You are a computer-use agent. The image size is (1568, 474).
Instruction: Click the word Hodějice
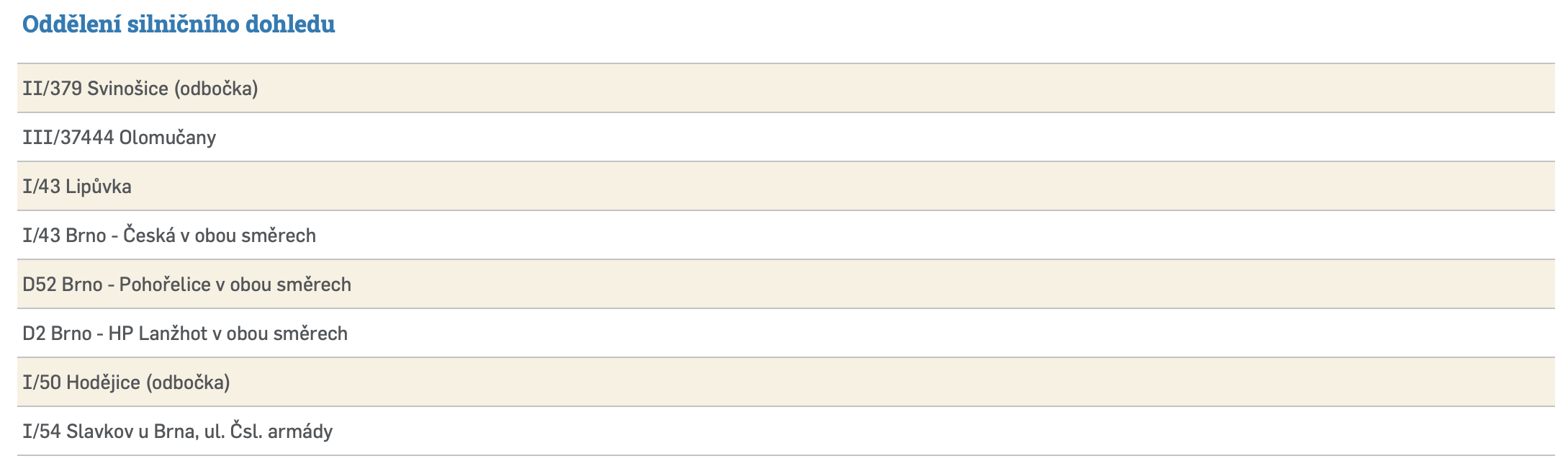[103, 383]
